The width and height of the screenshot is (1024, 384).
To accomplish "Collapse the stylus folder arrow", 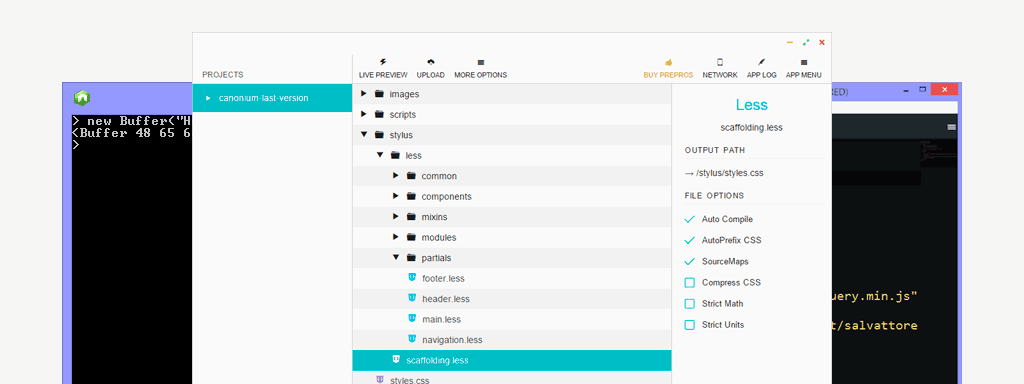I will 364,135.
